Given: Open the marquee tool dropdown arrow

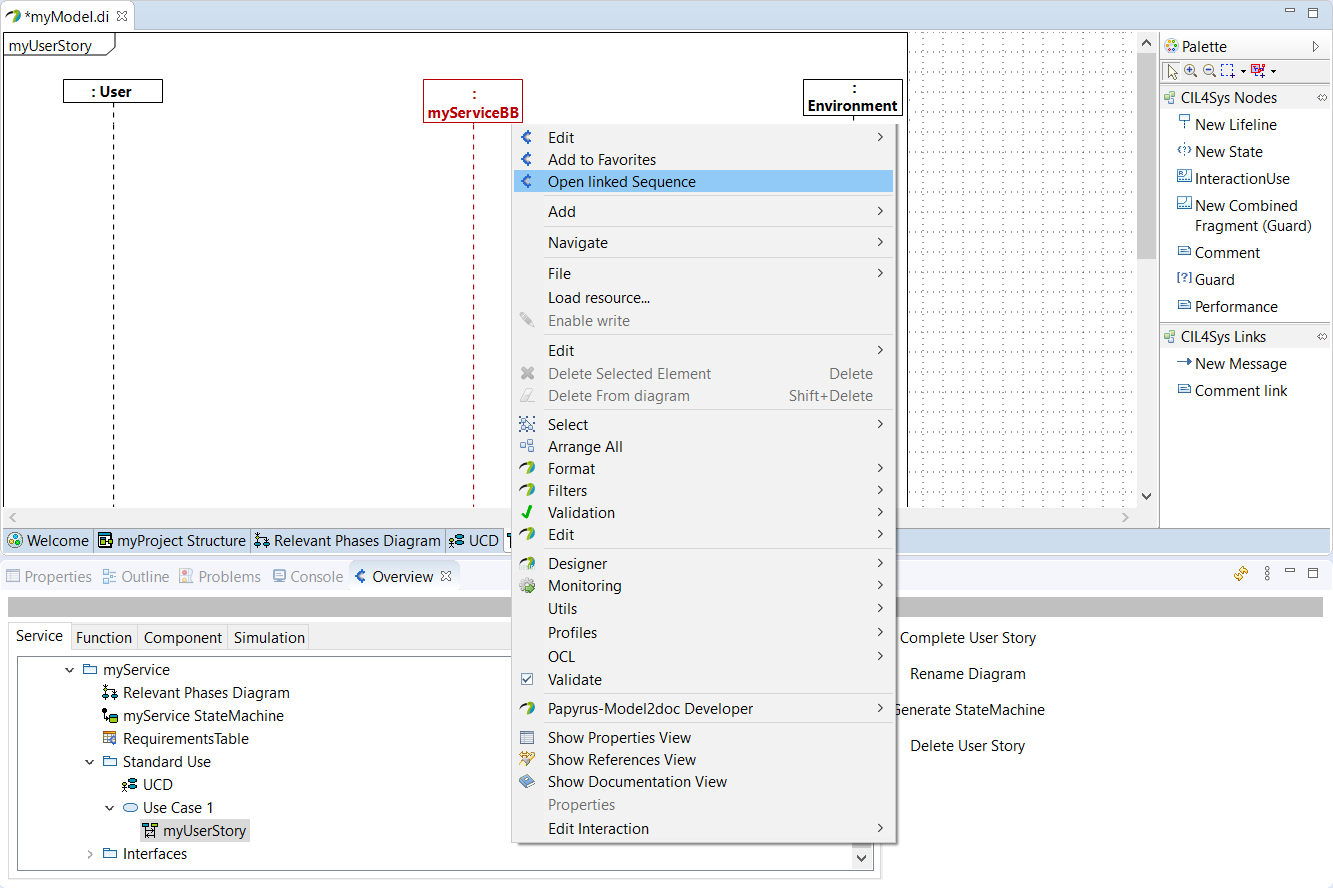Looking at the screenshot, I should coord(1242,71).
